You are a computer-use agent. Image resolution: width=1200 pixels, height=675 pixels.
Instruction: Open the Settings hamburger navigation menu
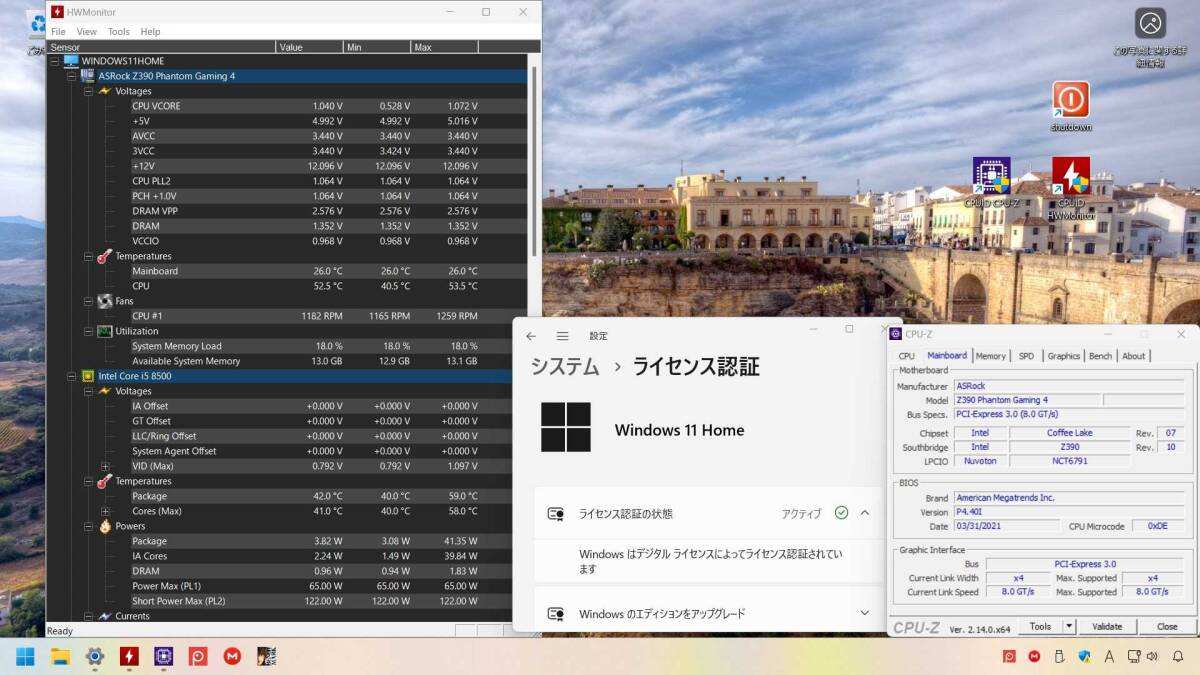tap(563, 336)
